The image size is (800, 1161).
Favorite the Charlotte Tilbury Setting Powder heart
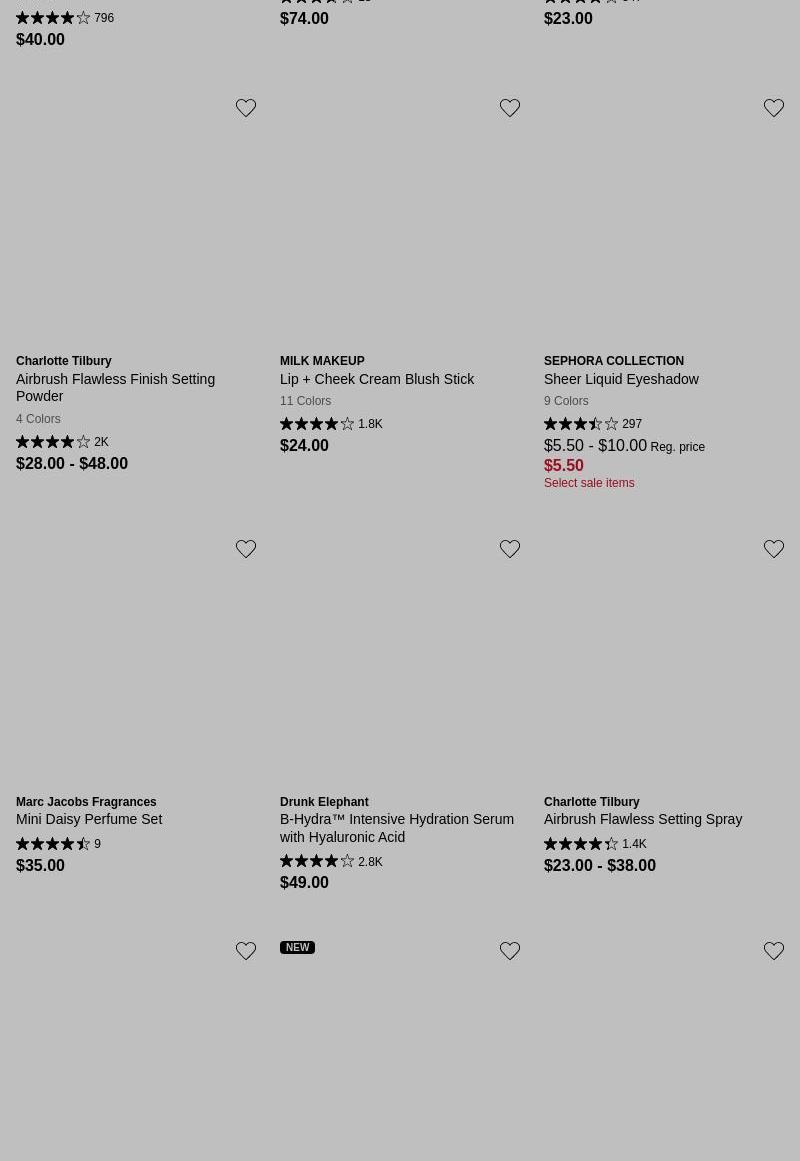click(246, 108)
